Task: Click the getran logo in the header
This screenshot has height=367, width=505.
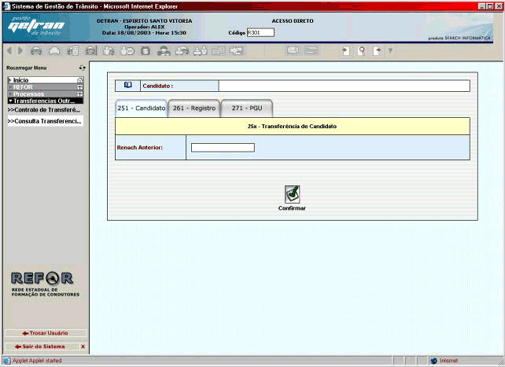Action: click(36, 27)
